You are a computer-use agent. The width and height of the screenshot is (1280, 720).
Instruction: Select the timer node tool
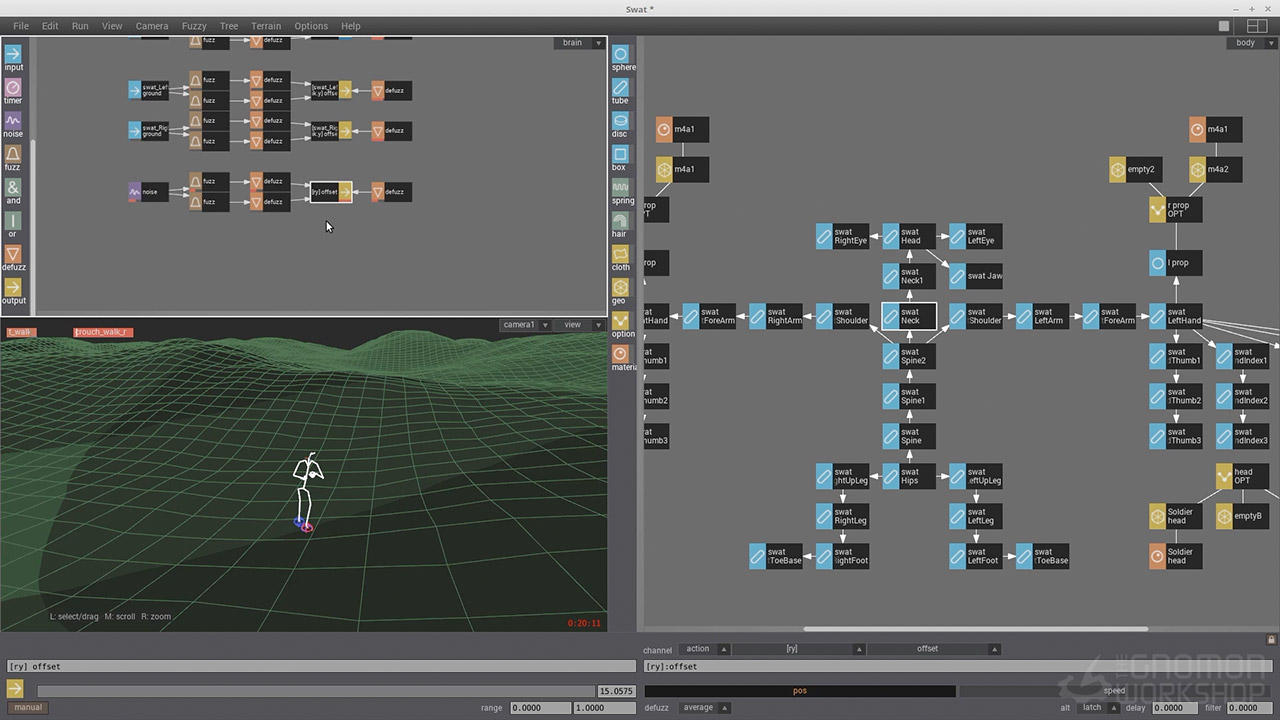pyautogui.click(x=13, y=88)
